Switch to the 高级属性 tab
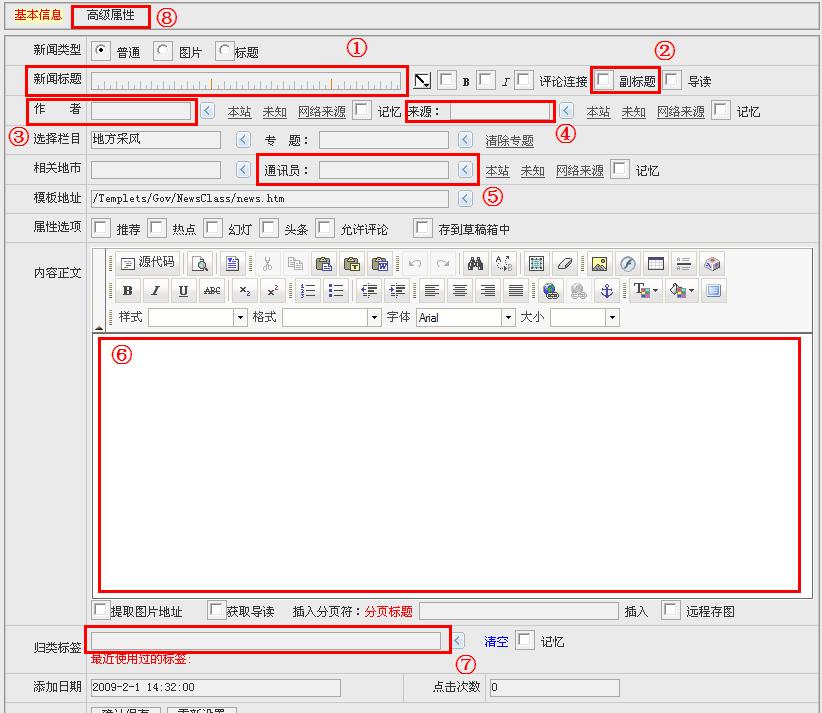Screen dimensions: 822x713 [110, 16]
